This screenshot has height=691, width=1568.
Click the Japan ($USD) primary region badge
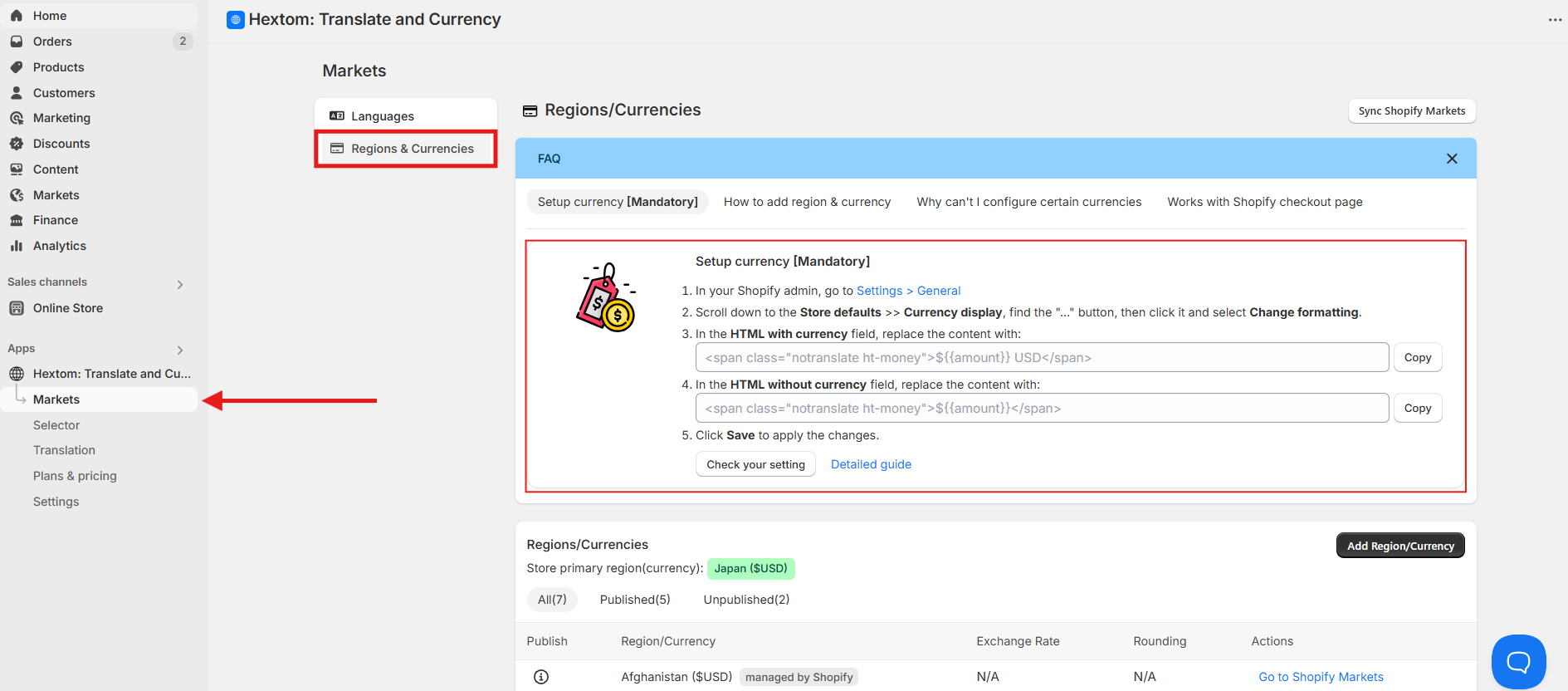[750, 569]
